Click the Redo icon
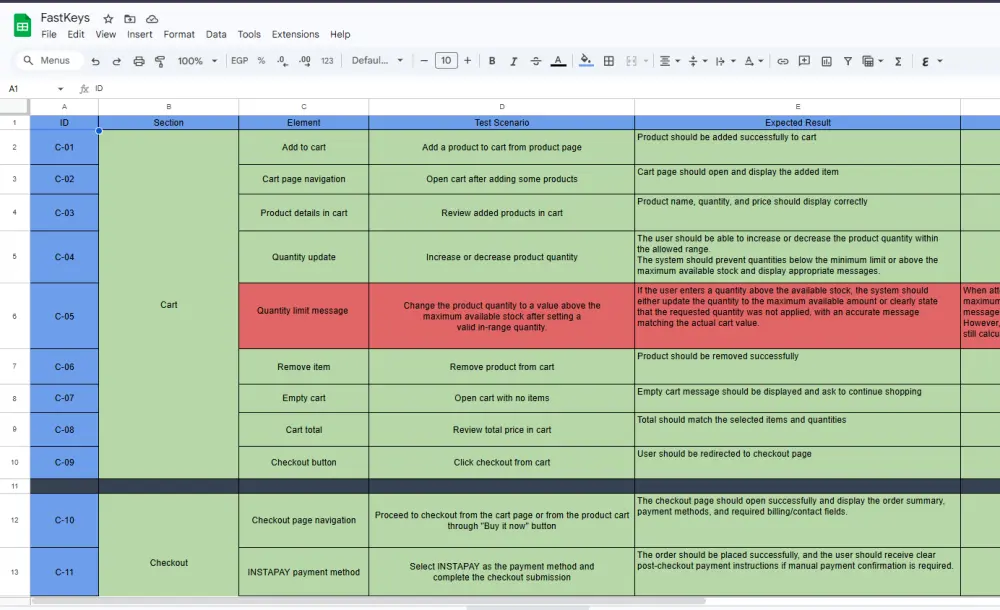 (116, 61)
